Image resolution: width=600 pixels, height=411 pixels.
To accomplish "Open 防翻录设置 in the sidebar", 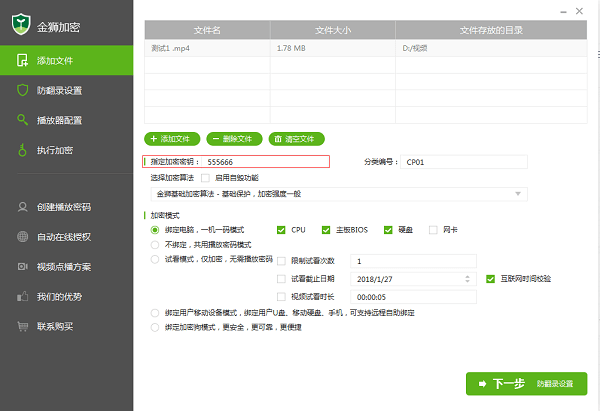I will click(67, 90).
